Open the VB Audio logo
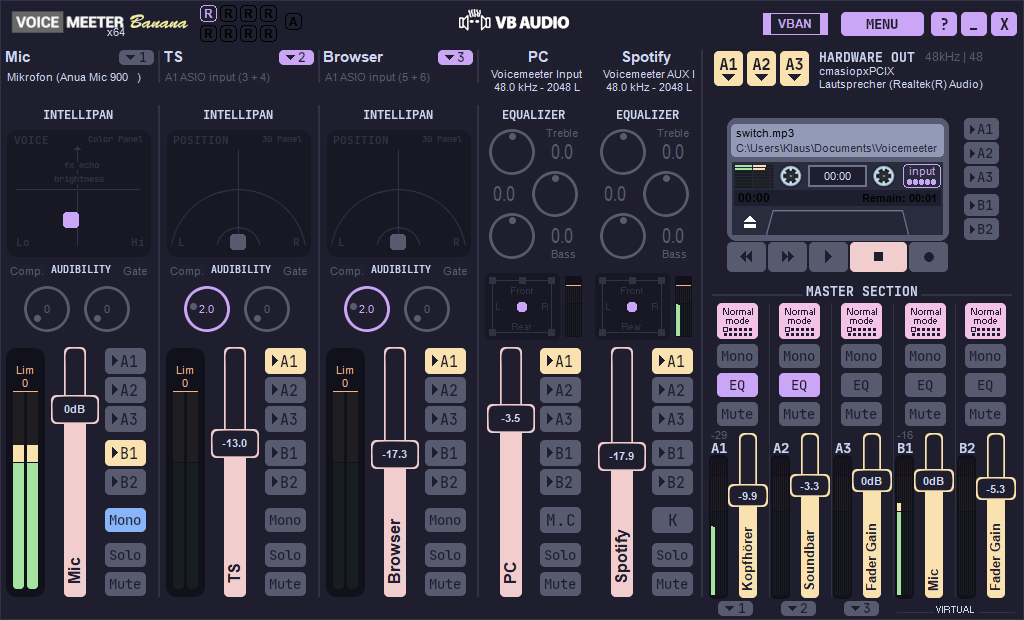This screenshot has width=1024, height=620. pyautogui.click(x=514, y=22)
